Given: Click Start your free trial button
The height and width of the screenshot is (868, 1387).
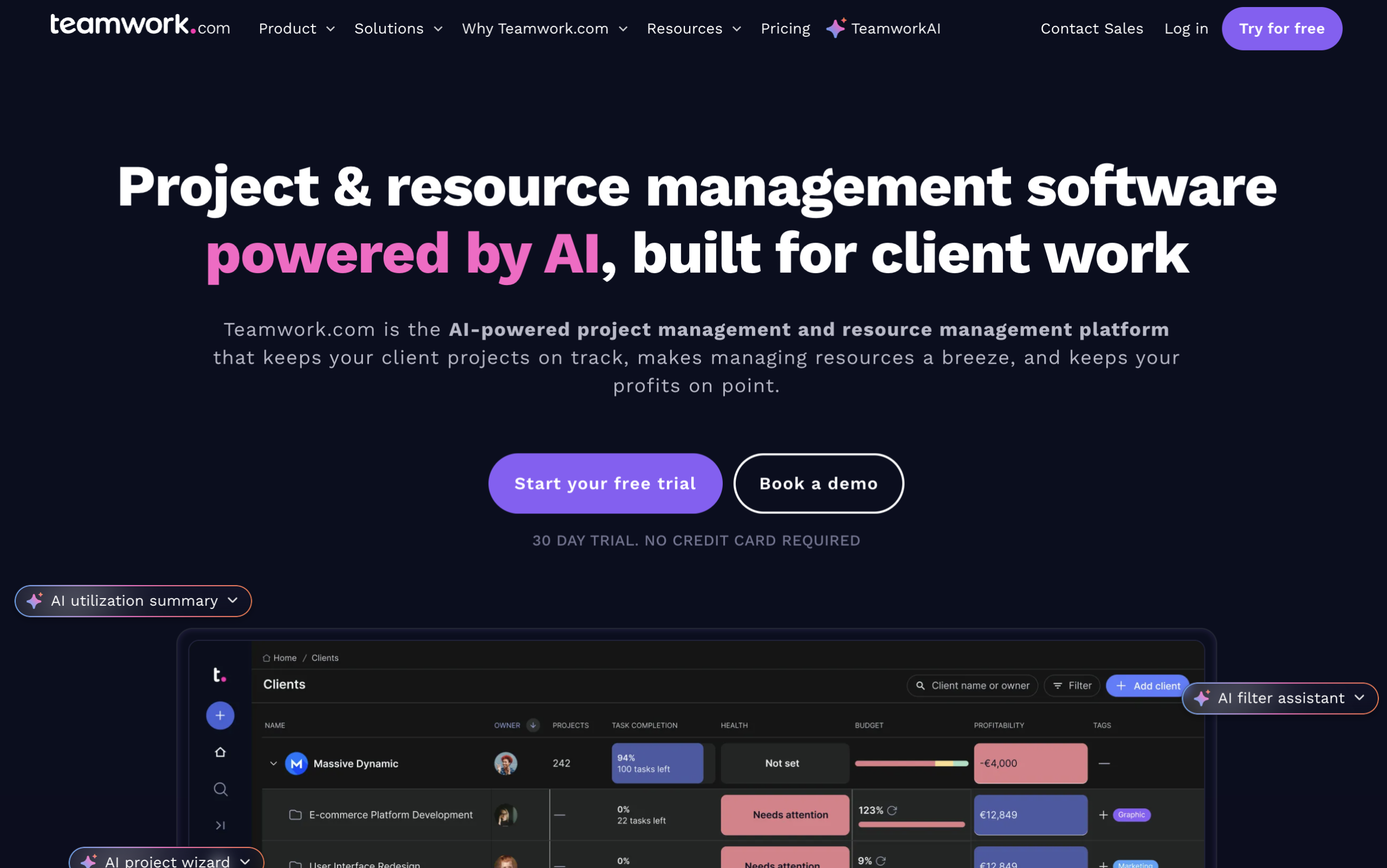Looking at the screenshot, I should (x=605, y=483).
